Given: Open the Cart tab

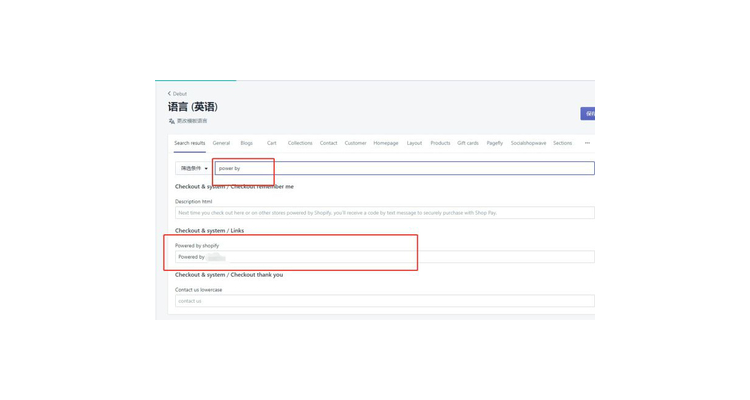Looking at the screenshot, I should (x=271, y=143).
